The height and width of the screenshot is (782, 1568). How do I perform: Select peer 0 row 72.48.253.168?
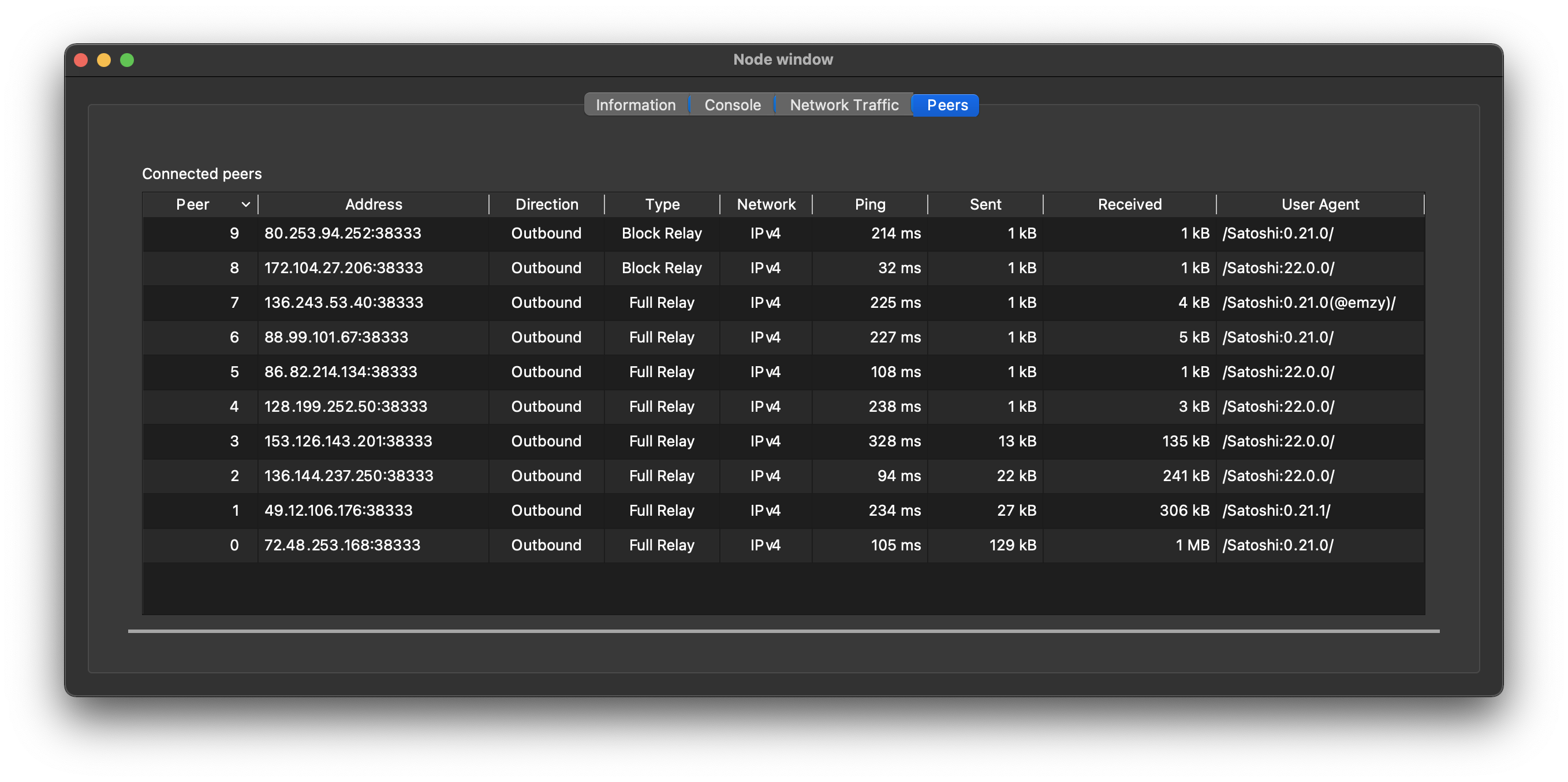[x=342, y=545]
